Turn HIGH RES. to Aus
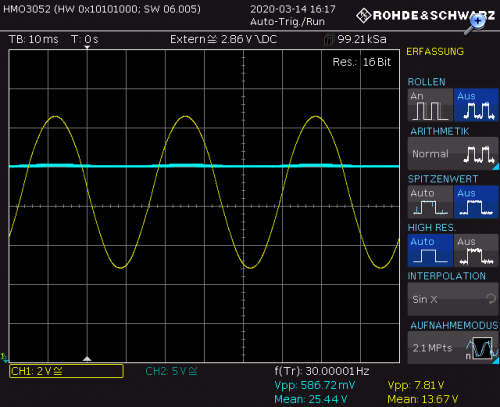 click(x=476, y=250)
